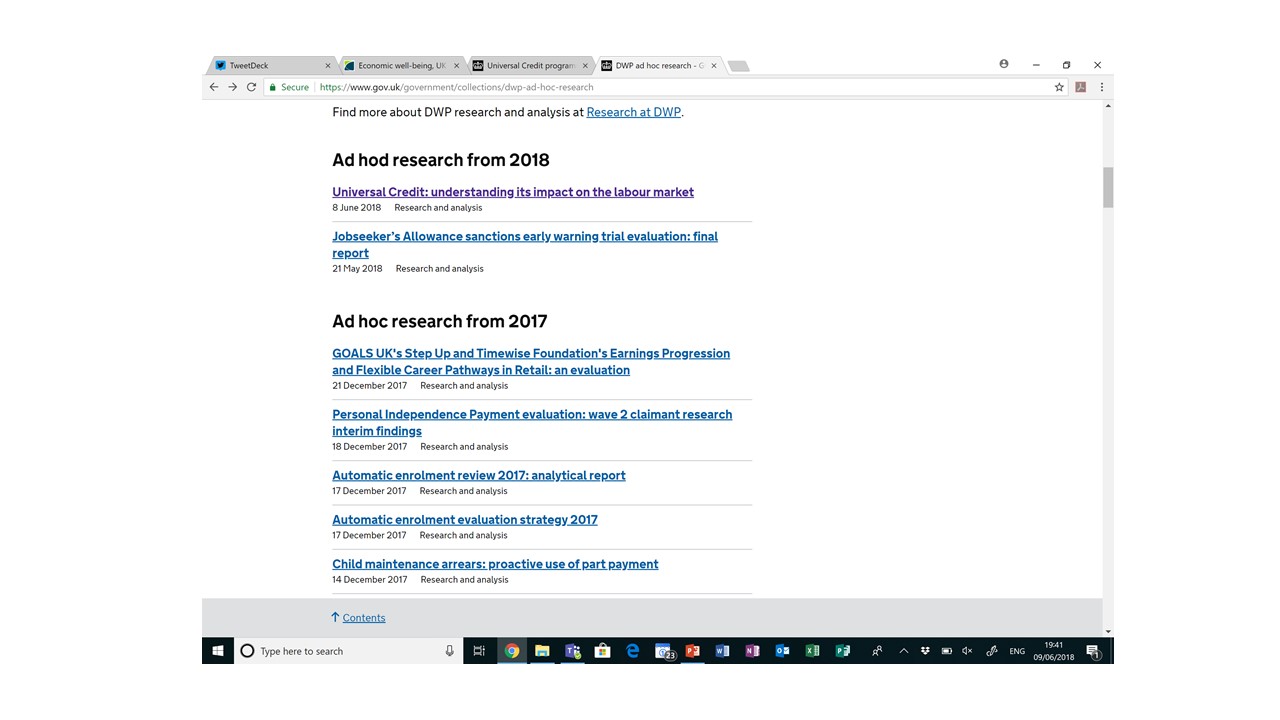Click the page vertical scrollbar thumb
Viewport: 1280px width, 720px height.
[1108, 187]
